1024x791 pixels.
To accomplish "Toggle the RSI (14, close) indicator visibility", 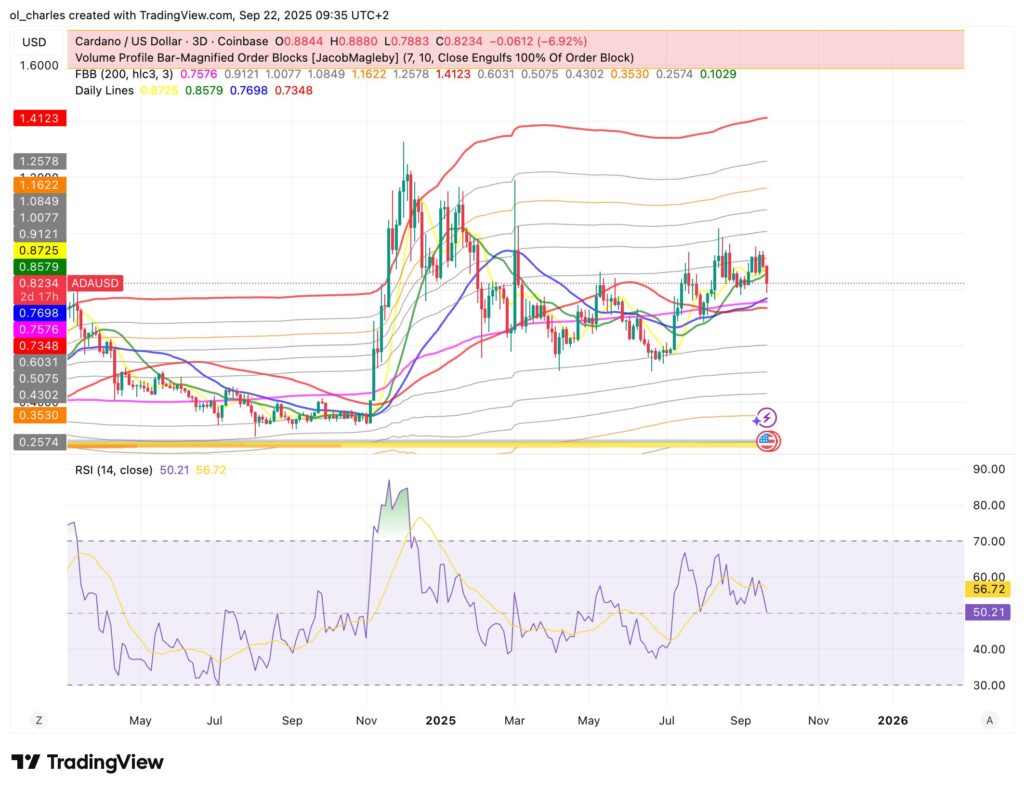I will 113,469.
